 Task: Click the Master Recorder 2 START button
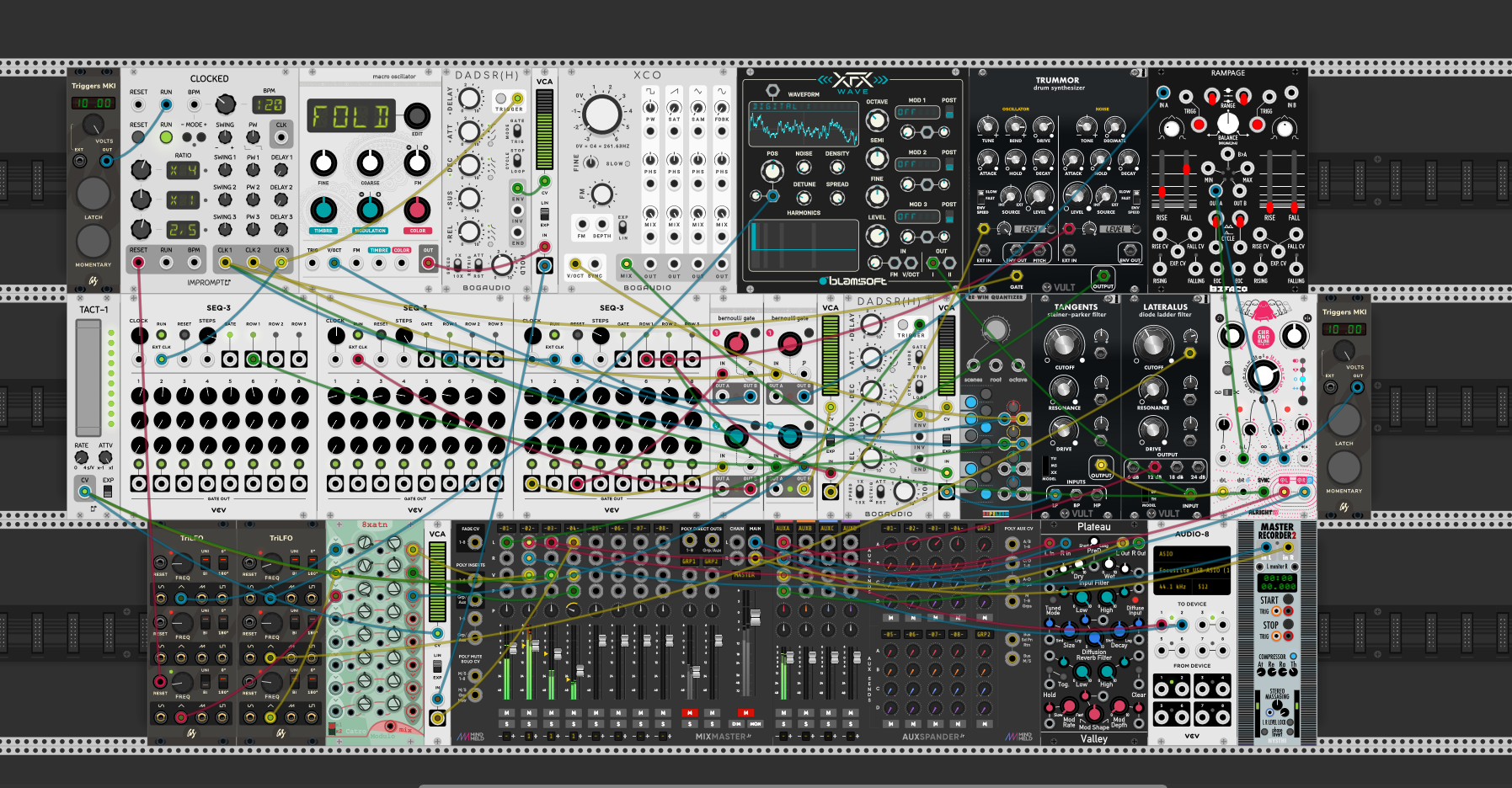point(1288,599)
